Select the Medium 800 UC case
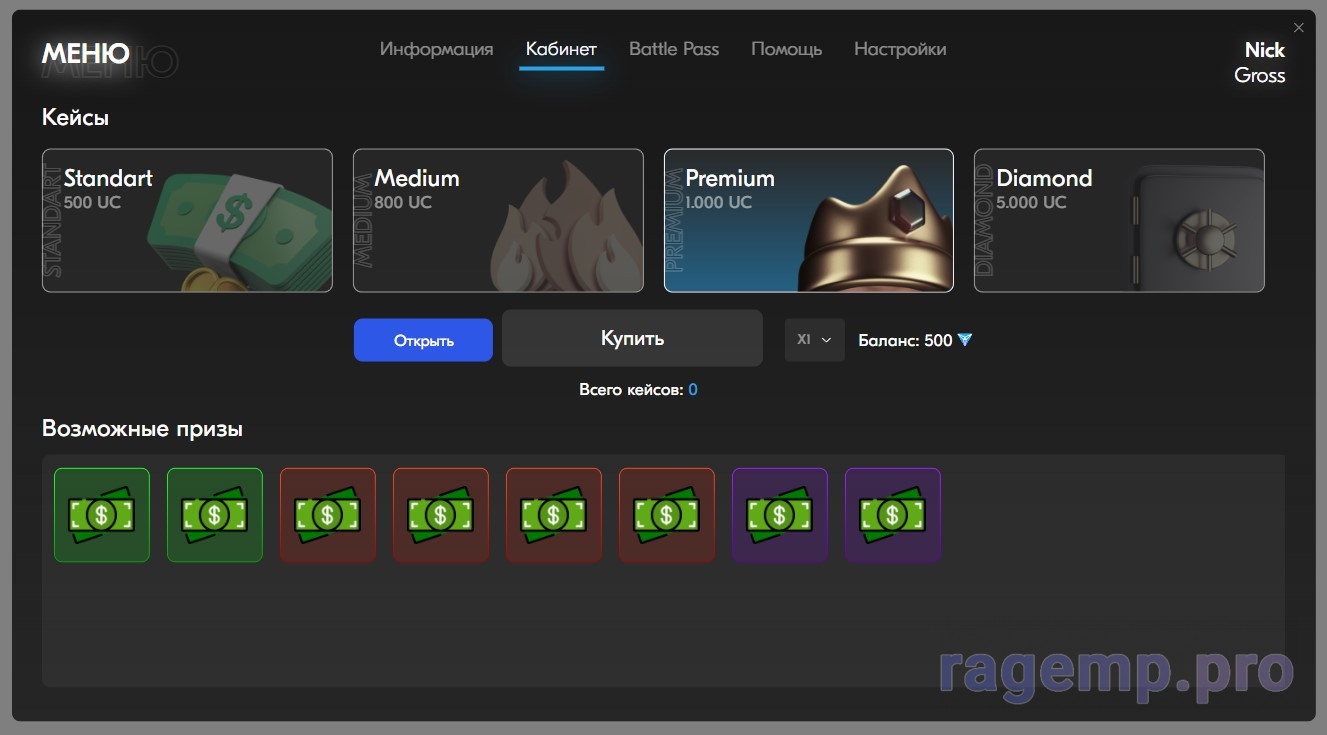Screen dimensions: 1327x735 coord(498,221)
